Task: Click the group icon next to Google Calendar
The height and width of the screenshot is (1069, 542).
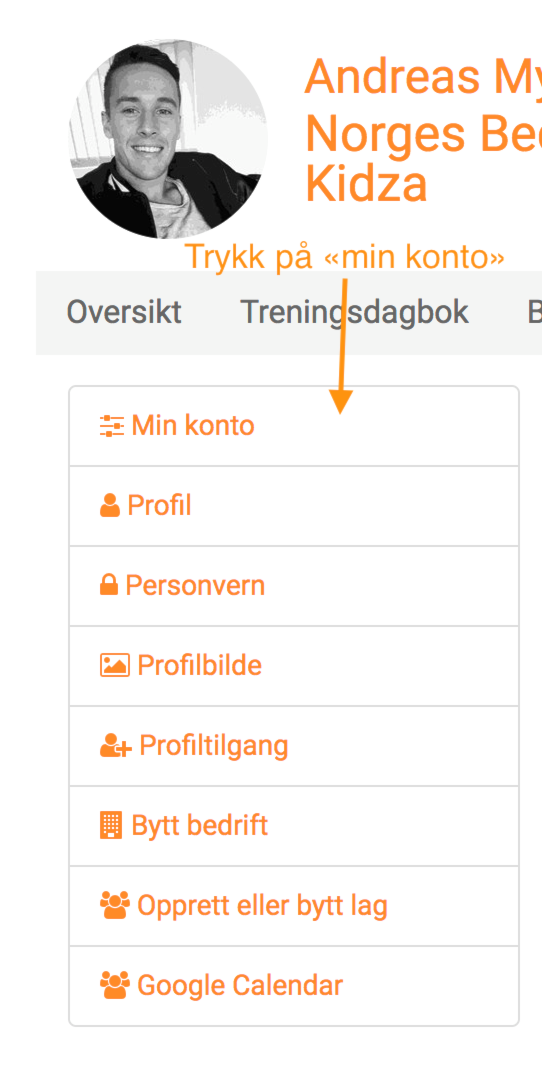Action: tap(115, 986)
